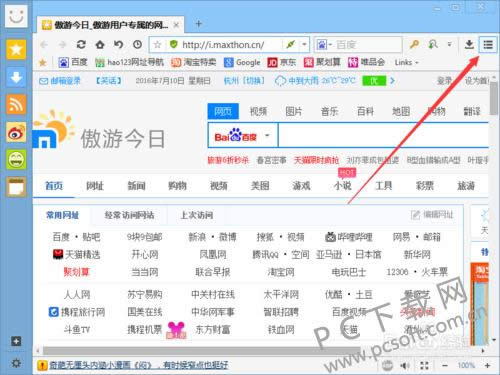This screenshot has height=375, width=500.
Task: Open hao123网址导航 bookmark
Action: coord(129,62)
